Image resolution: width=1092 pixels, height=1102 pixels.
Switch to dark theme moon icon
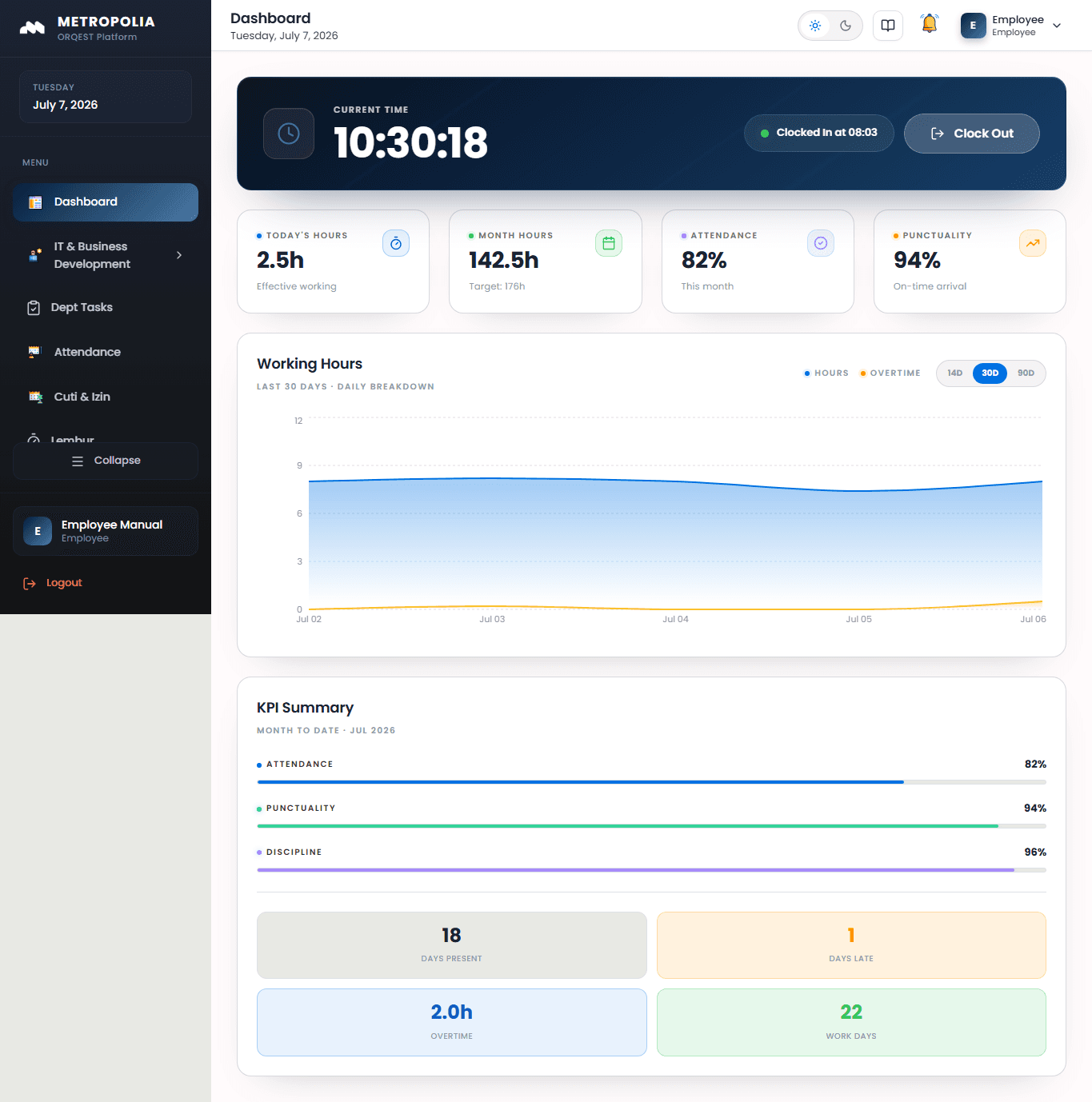(x=846, y=26)
